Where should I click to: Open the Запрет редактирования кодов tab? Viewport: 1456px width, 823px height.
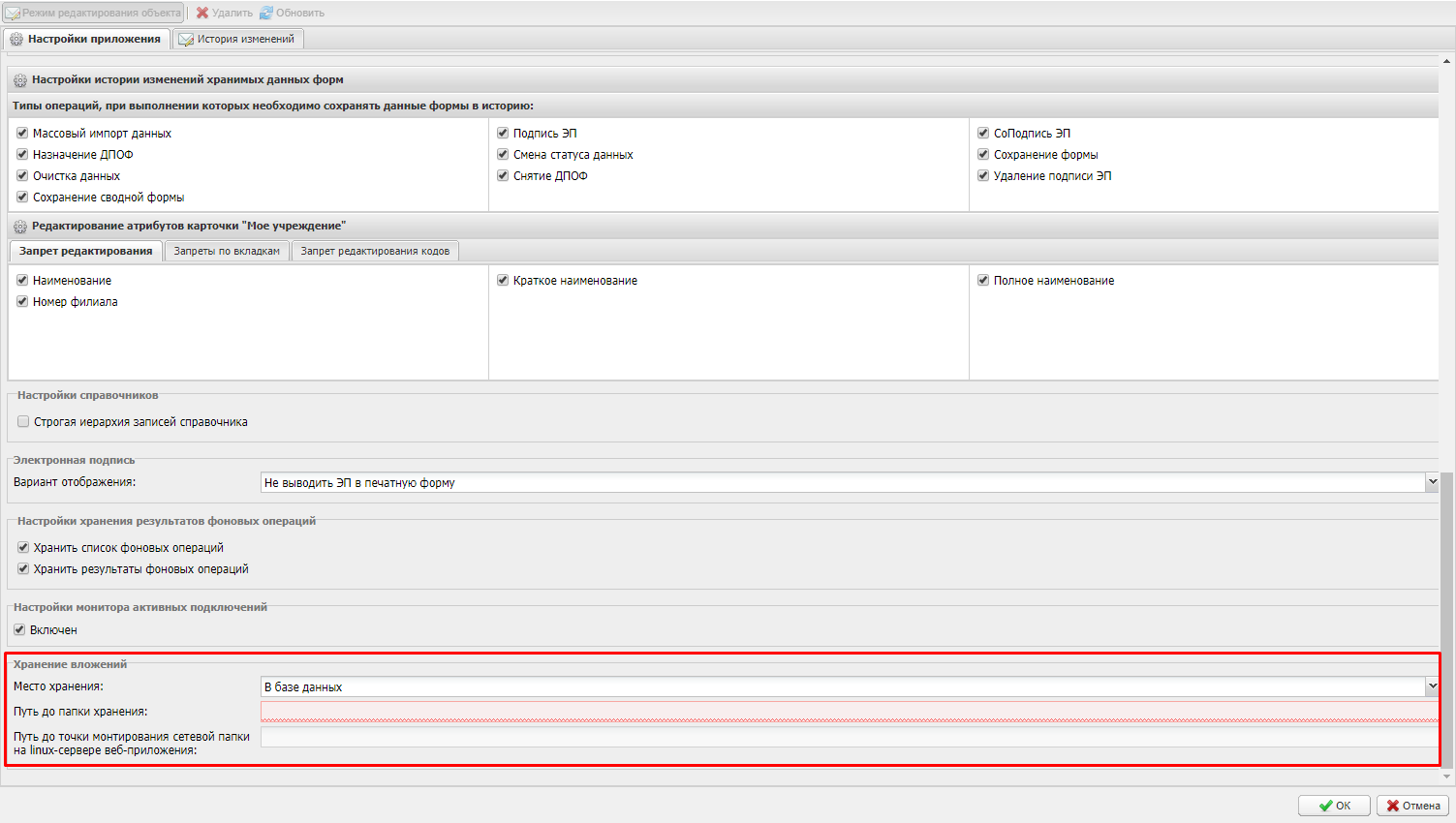click(375, 251)
